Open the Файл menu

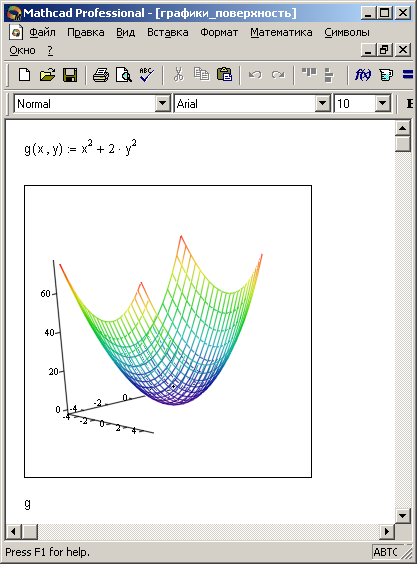tap(42, 32)
